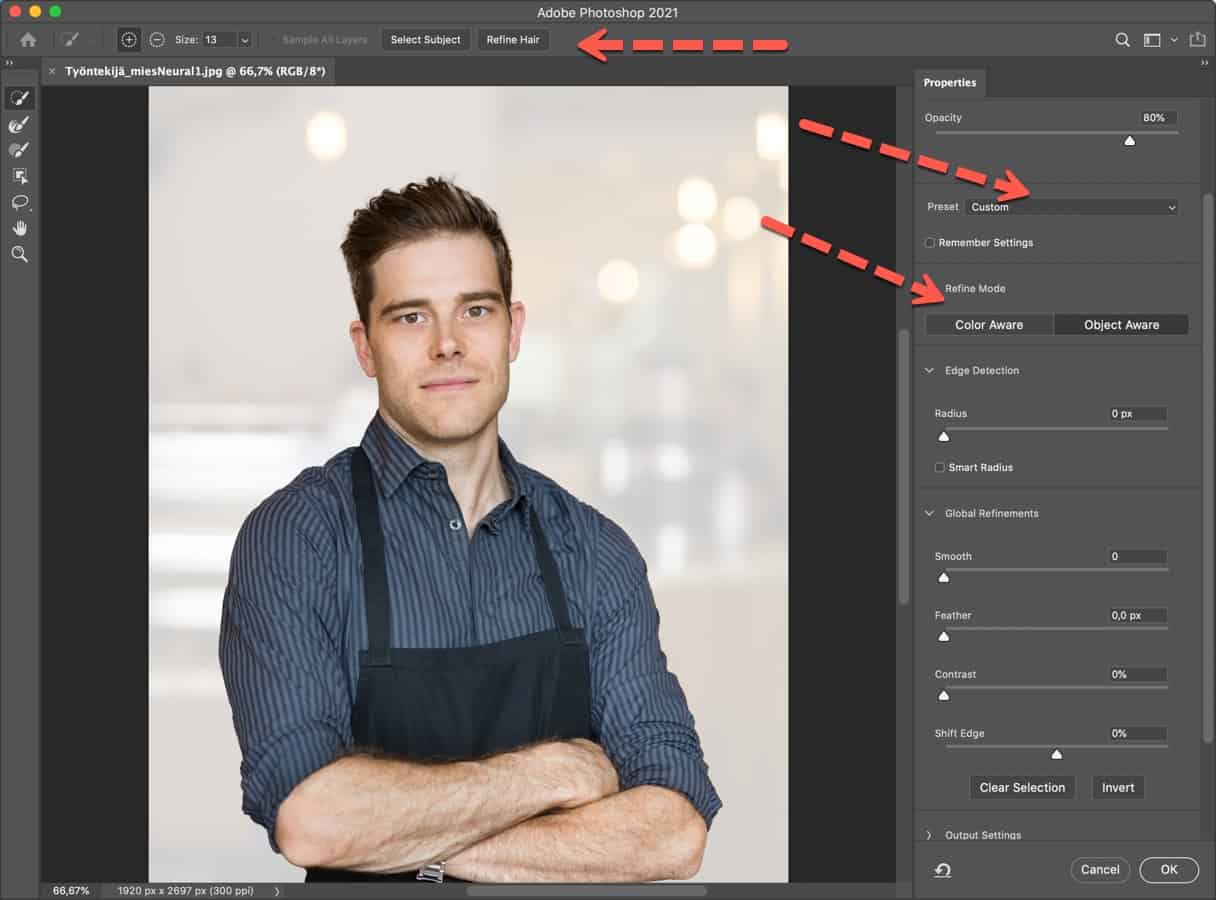This screenshot has height=900, width=1216.
Task: Click the Feather slider handle
Action: click(943, 637)
